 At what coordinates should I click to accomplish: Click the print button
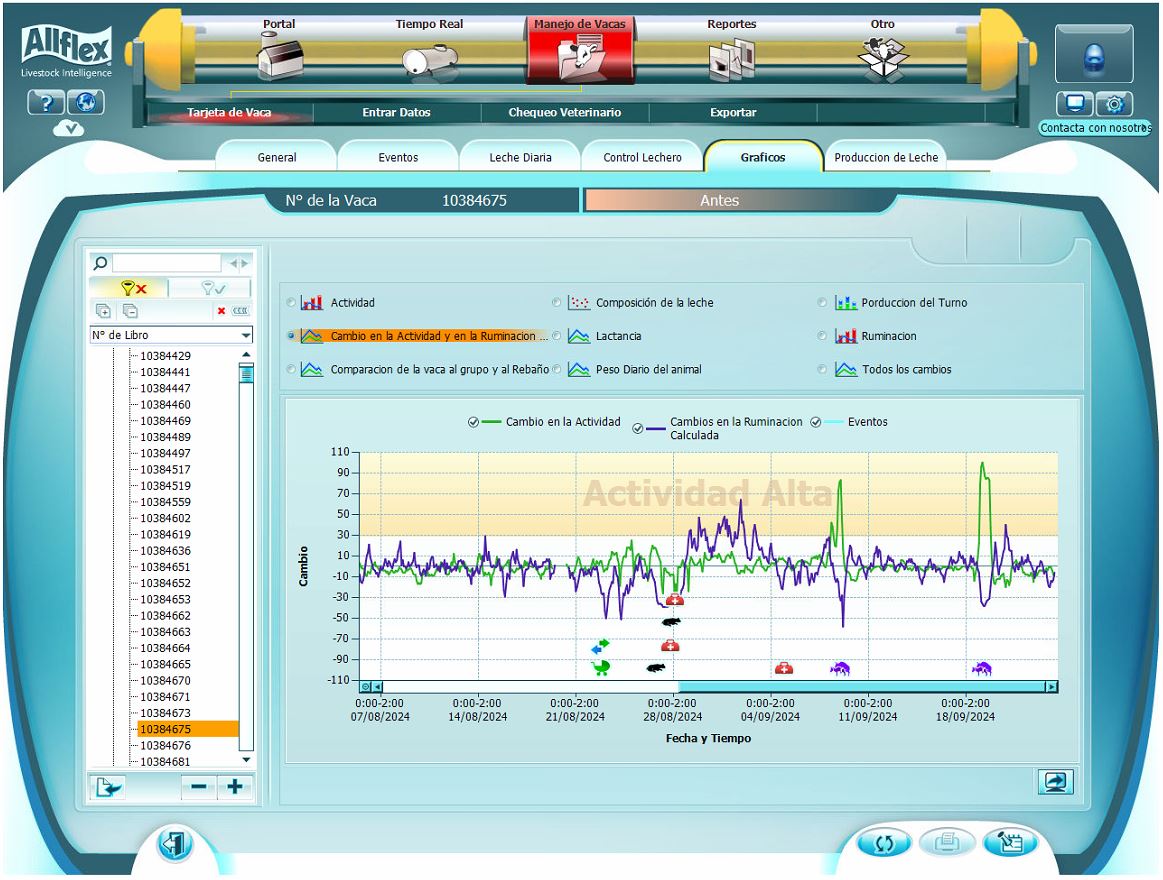[x=947, y=843]
